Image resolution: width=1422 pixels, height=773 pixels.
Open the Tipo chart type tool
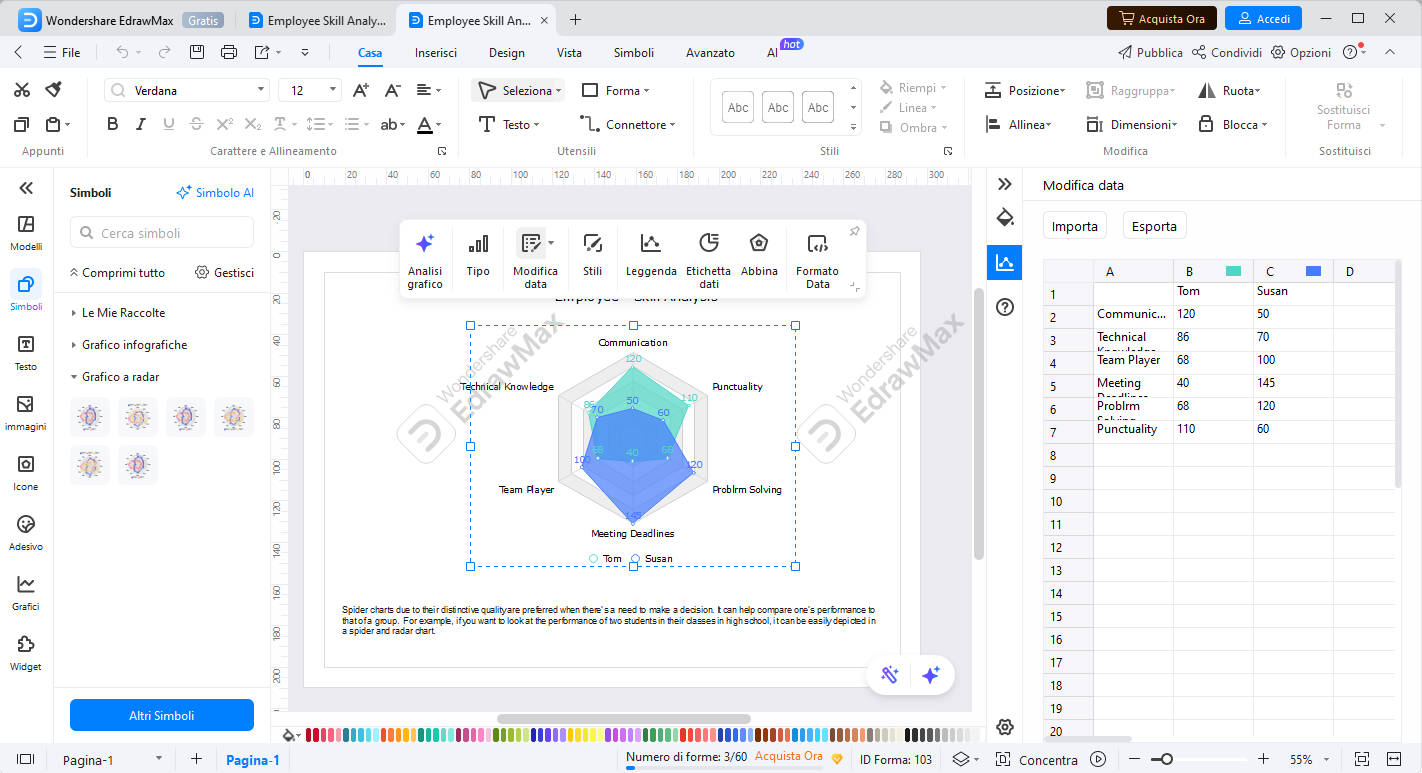(478, 256)
